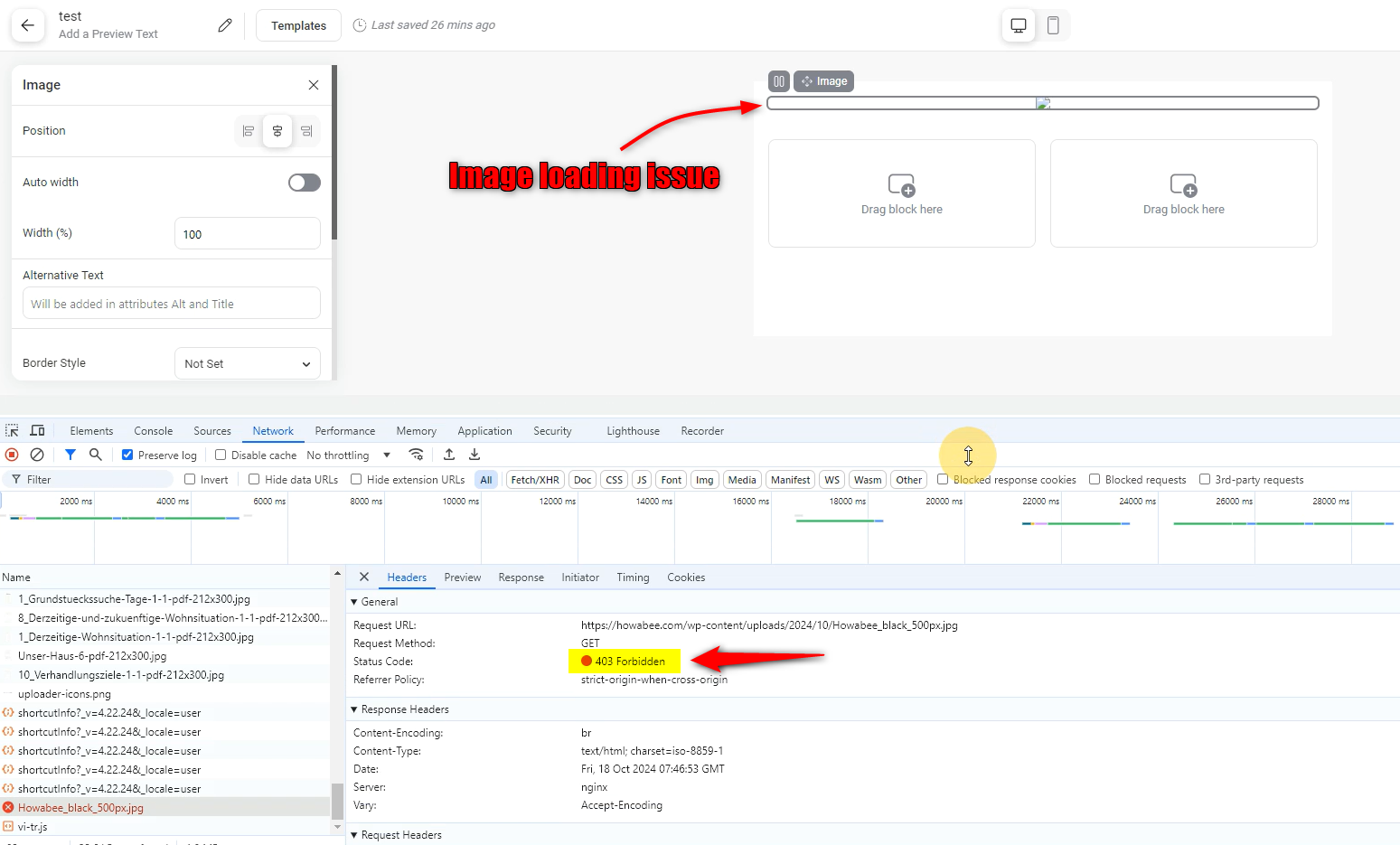Image resolution: width=1400 pixels, height=845 pixels.
Task: Open the Sources tab
Action: click(212, 431)
